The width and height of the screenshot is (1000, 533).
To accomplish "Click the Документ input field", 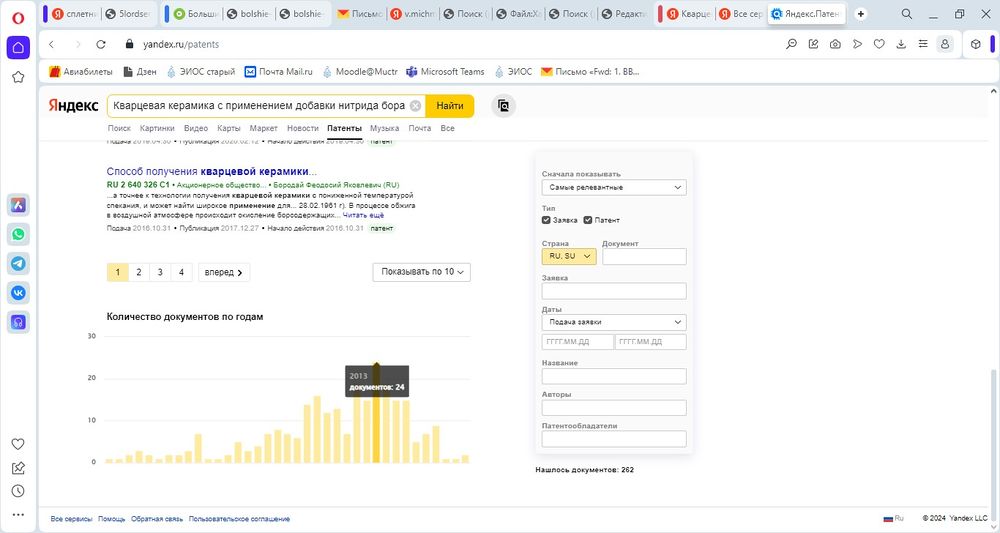I will pyautogui.click(x=644, y=256).
